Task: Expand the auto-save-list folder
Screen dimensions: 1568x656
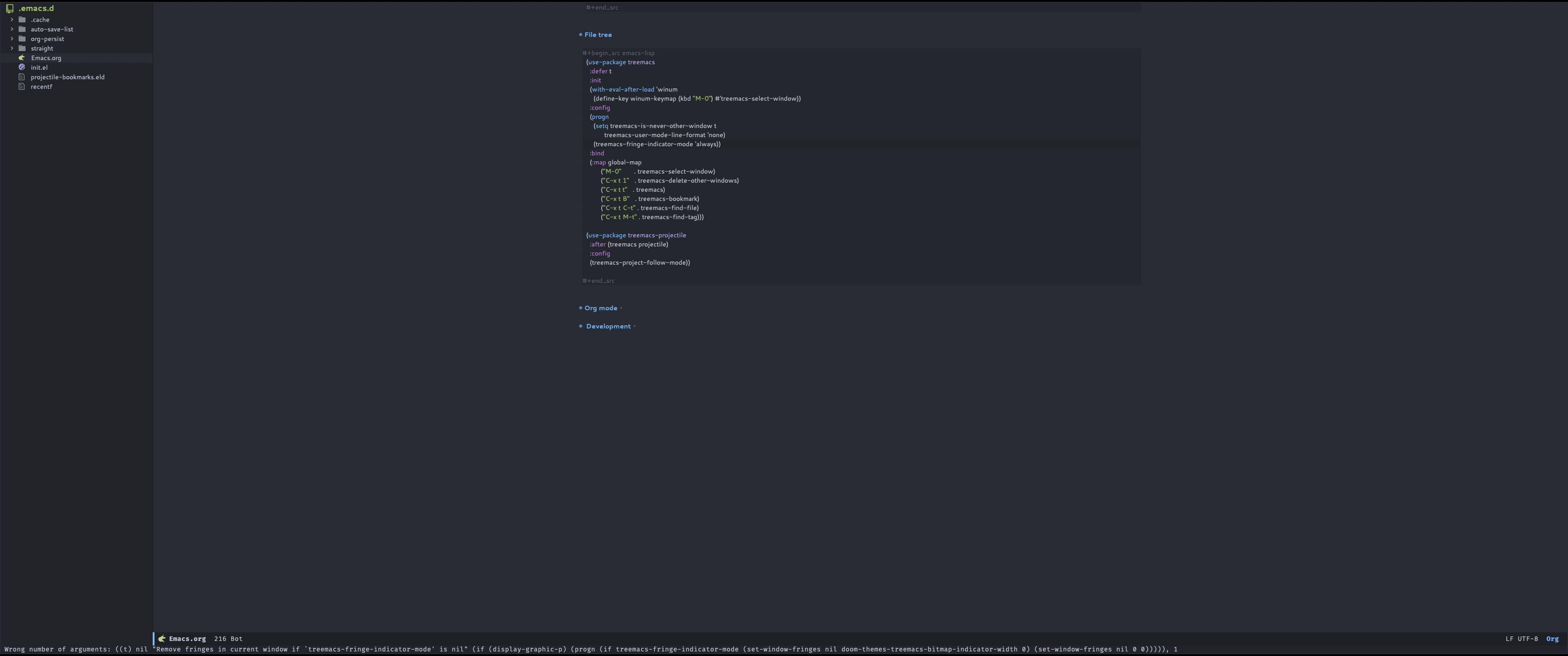Action: [11, 29]
